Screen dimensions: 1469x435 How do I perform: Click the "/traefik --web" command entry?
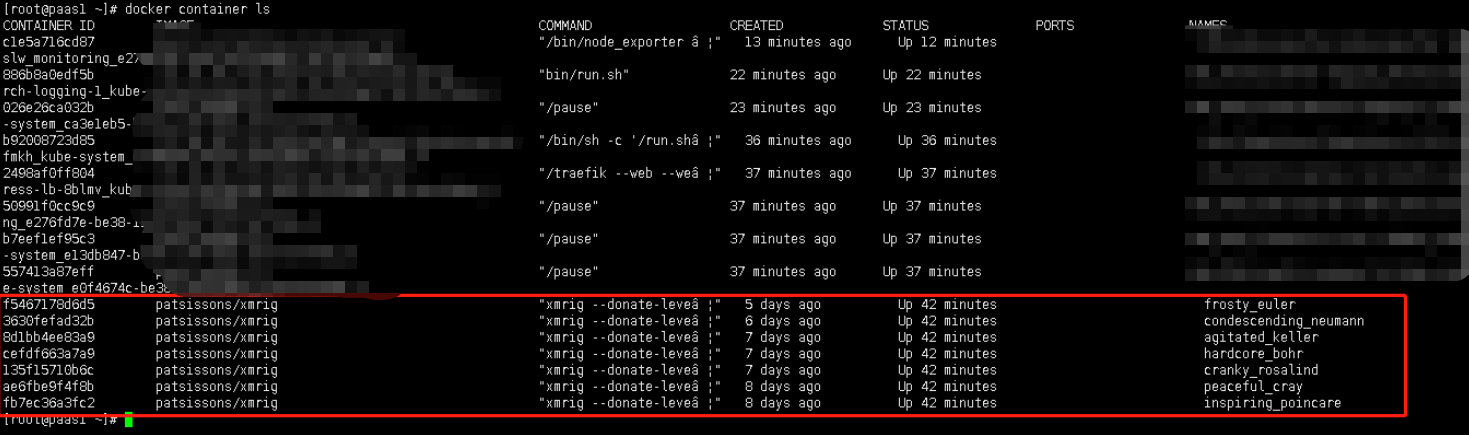pyautogui.click(x=630, y=174)
